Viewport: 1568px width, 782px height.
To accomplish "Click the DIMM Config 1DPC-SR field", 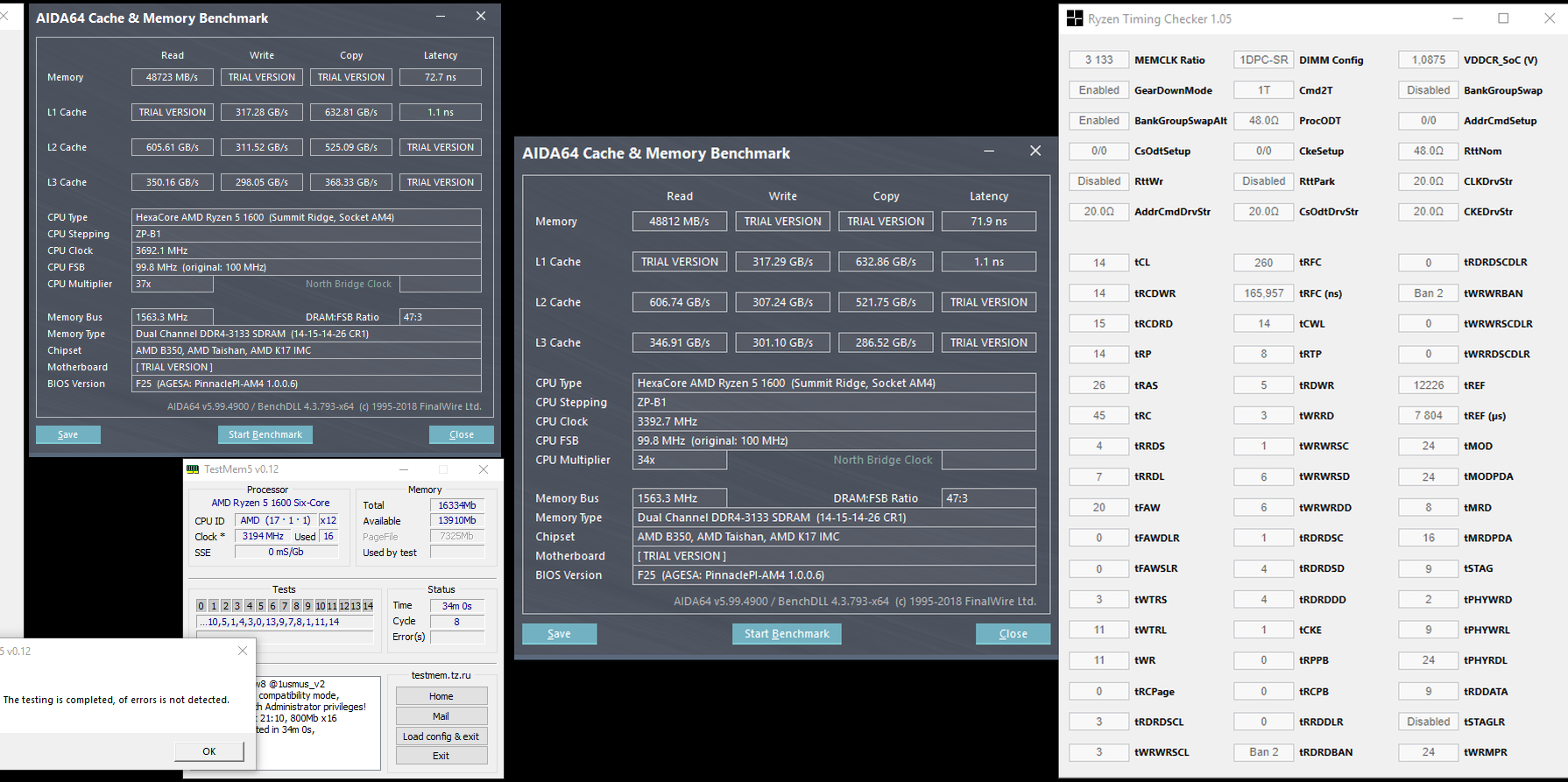I will point(1263,60).
